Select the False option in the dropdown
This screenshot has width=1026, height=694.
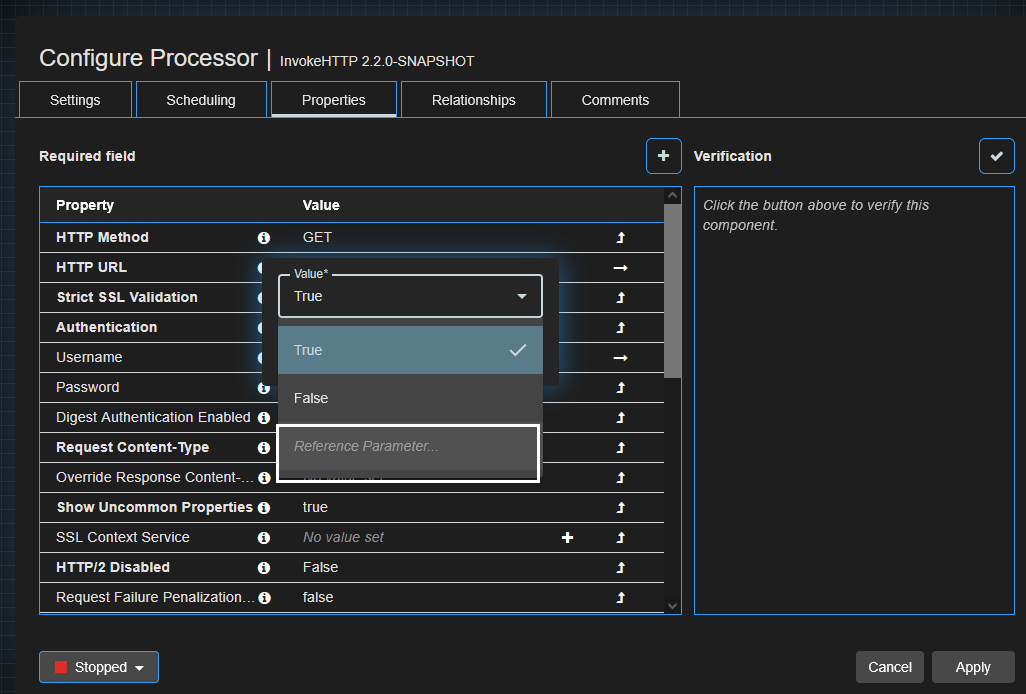pyautogui.click(x=310, y=398)
